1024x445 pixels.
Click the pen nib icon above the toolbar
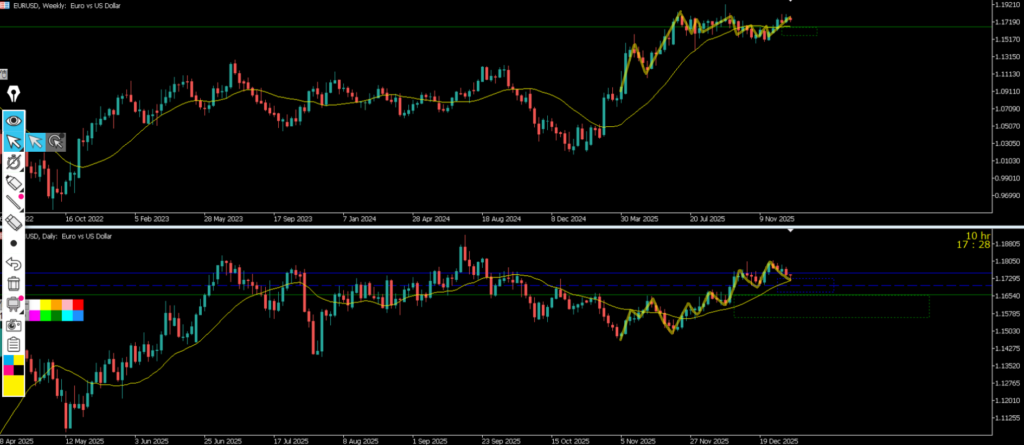[13, 94]
